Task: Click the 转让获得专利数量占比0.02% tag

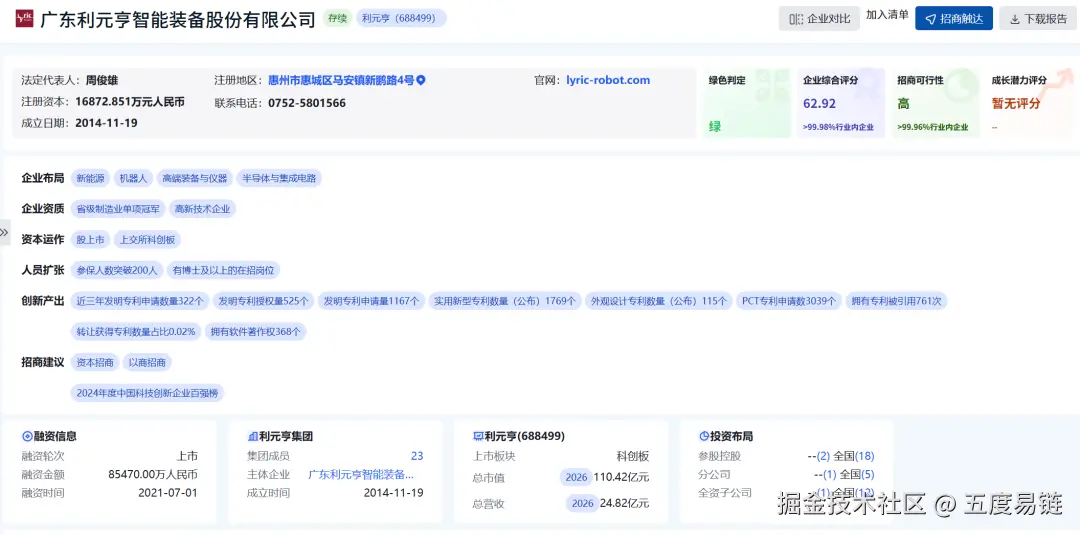Action: coord(136,331)
